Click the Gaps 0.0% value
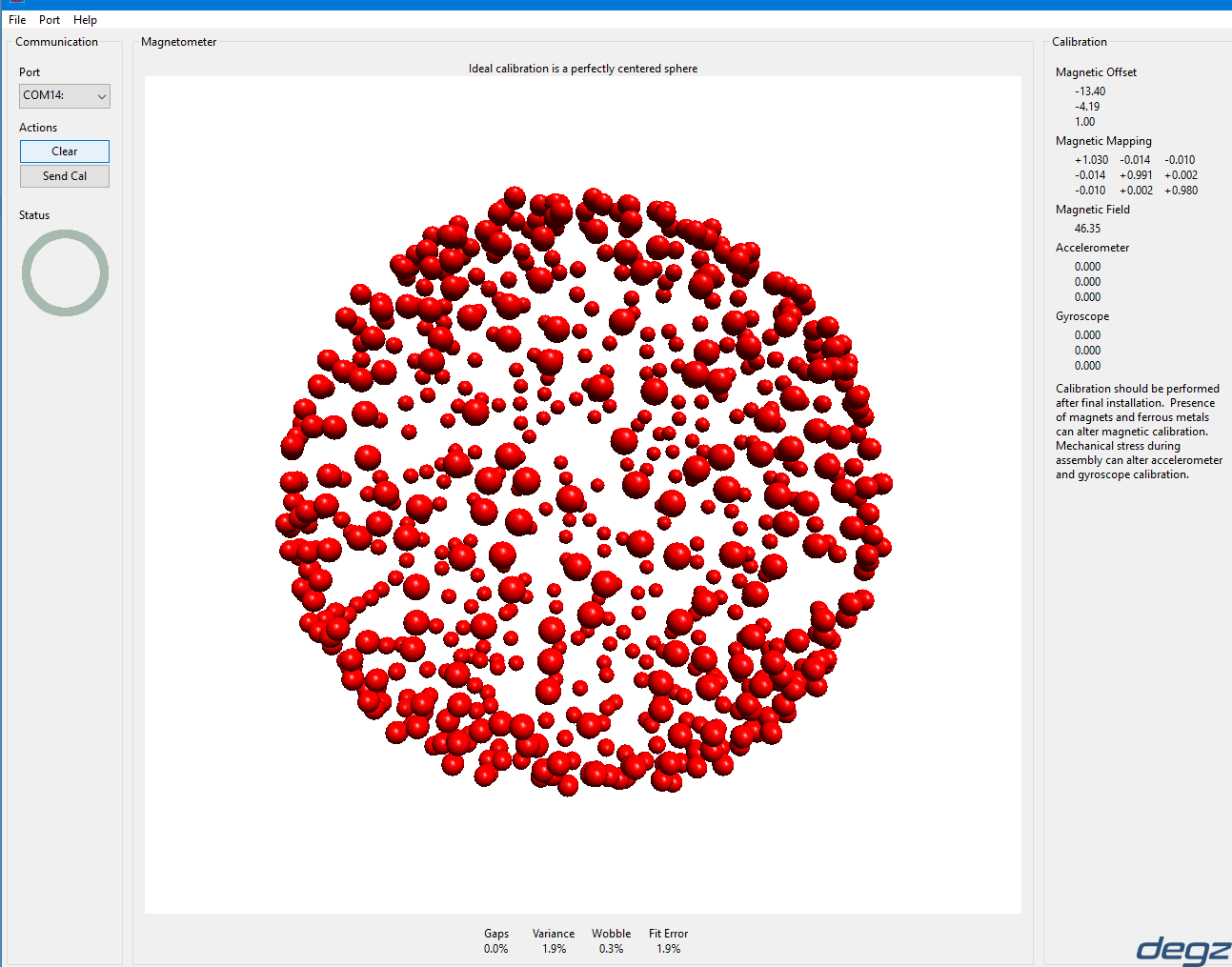 coord(496,949)
